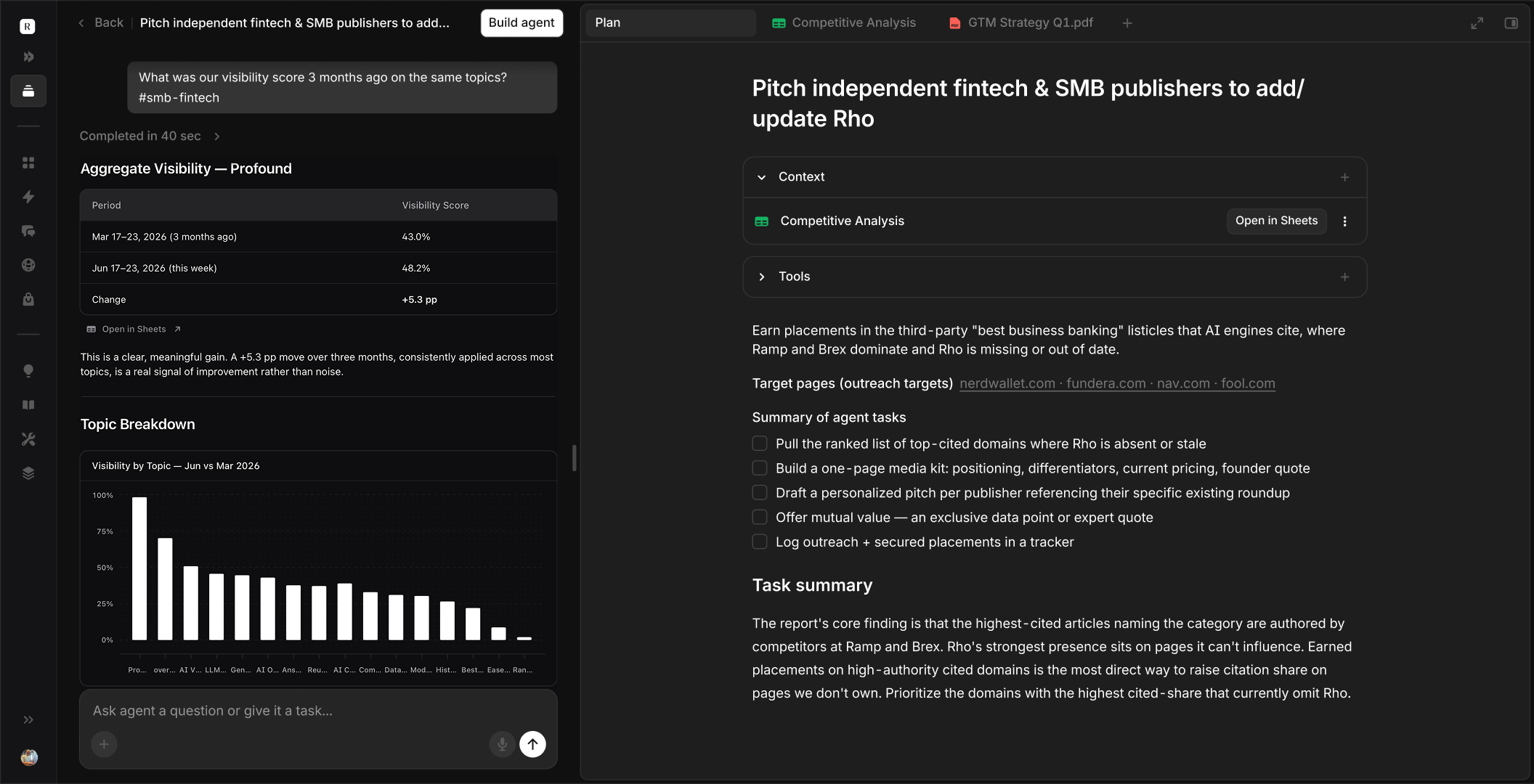The width and height of the screenshot is (1534, 784).
Task: Open the open-book sidebar icon
Action: (28, 405)
